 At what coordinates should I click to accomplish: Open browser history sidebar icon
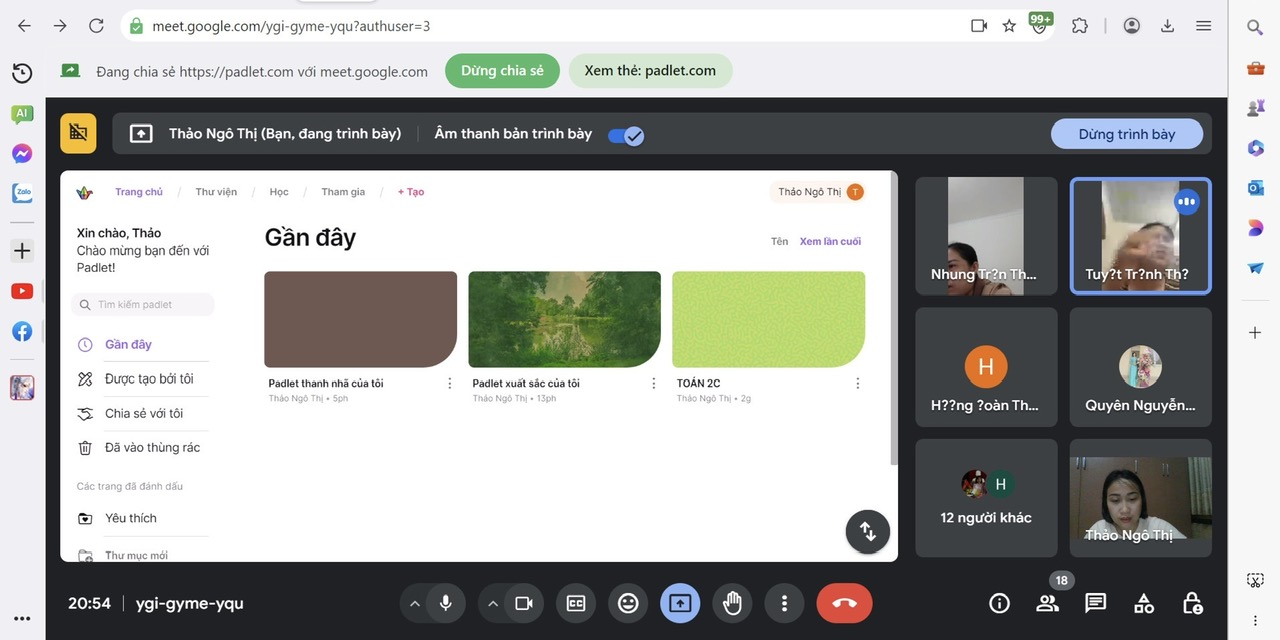tap(22, 72)
